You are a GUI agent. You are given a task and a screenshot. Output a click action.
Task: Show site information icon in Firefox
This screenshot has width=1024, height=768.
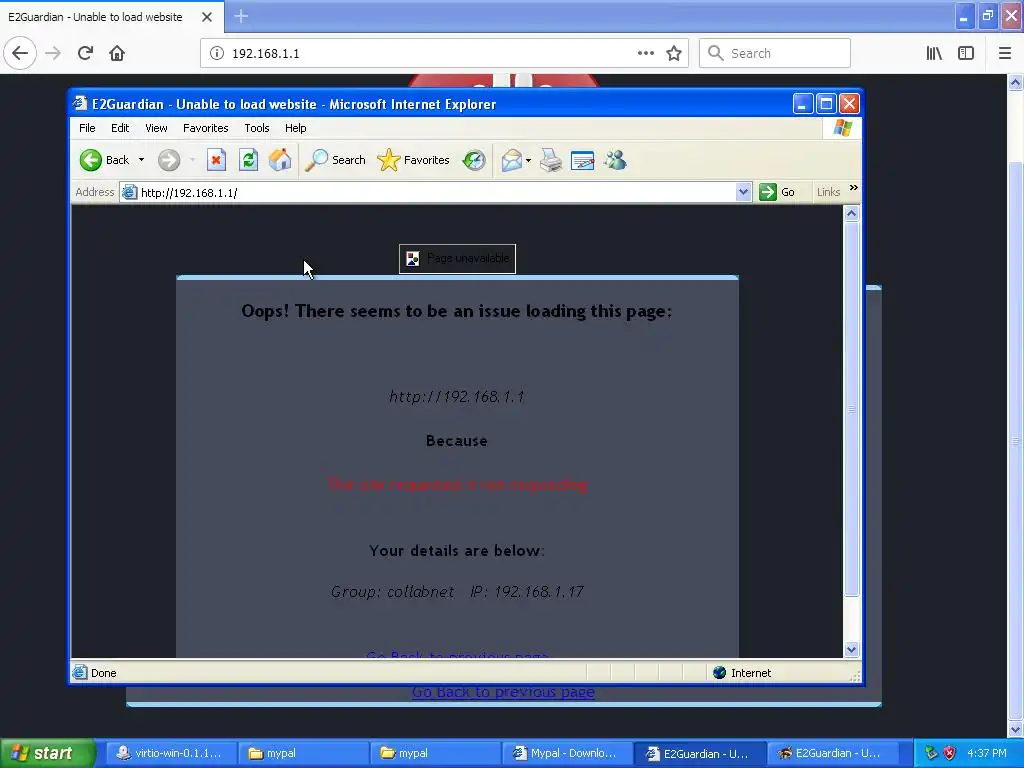(x=216, y=54)
